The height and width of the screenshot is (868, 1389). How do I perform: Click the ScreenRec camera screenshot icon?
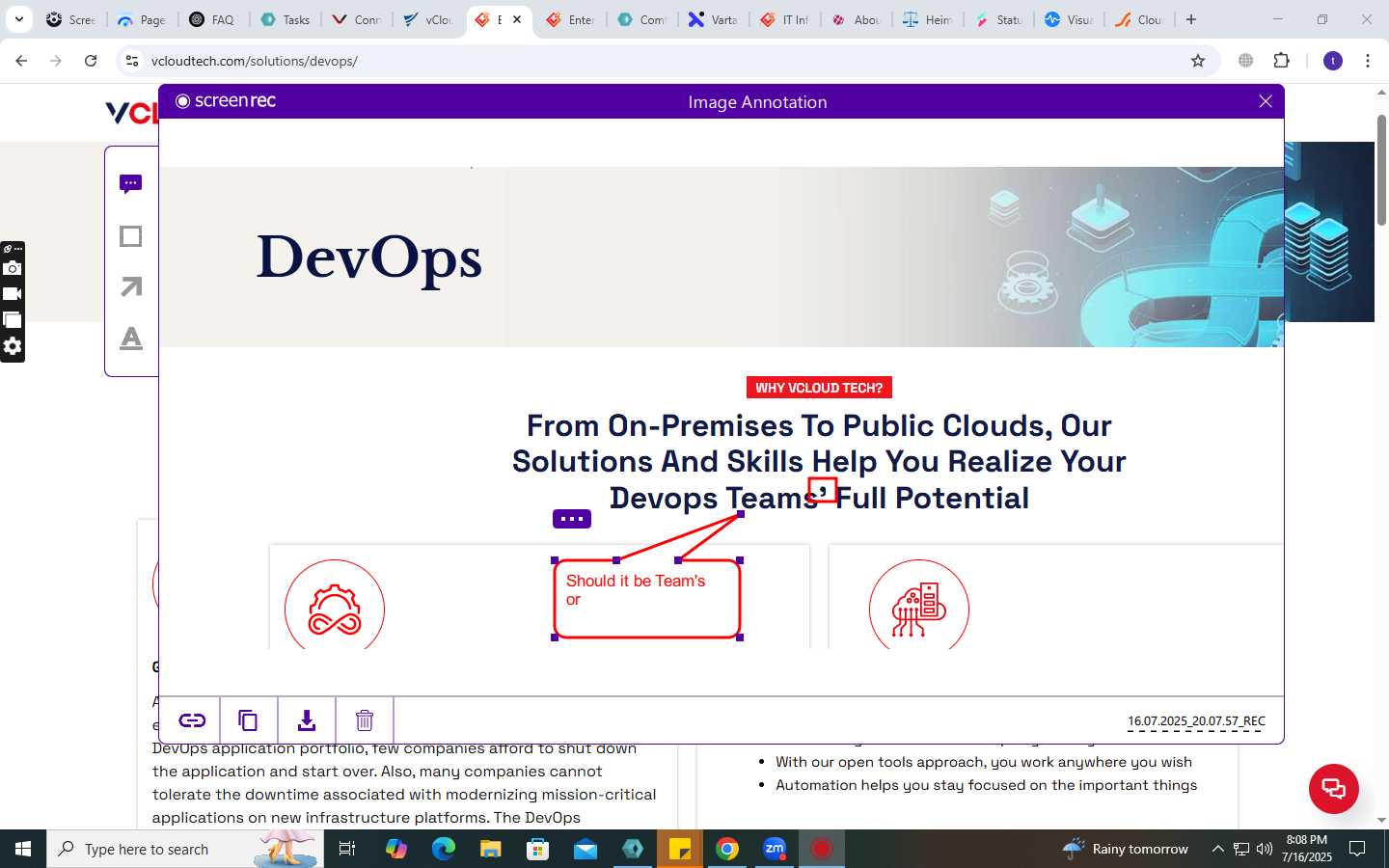pos(13,268)
